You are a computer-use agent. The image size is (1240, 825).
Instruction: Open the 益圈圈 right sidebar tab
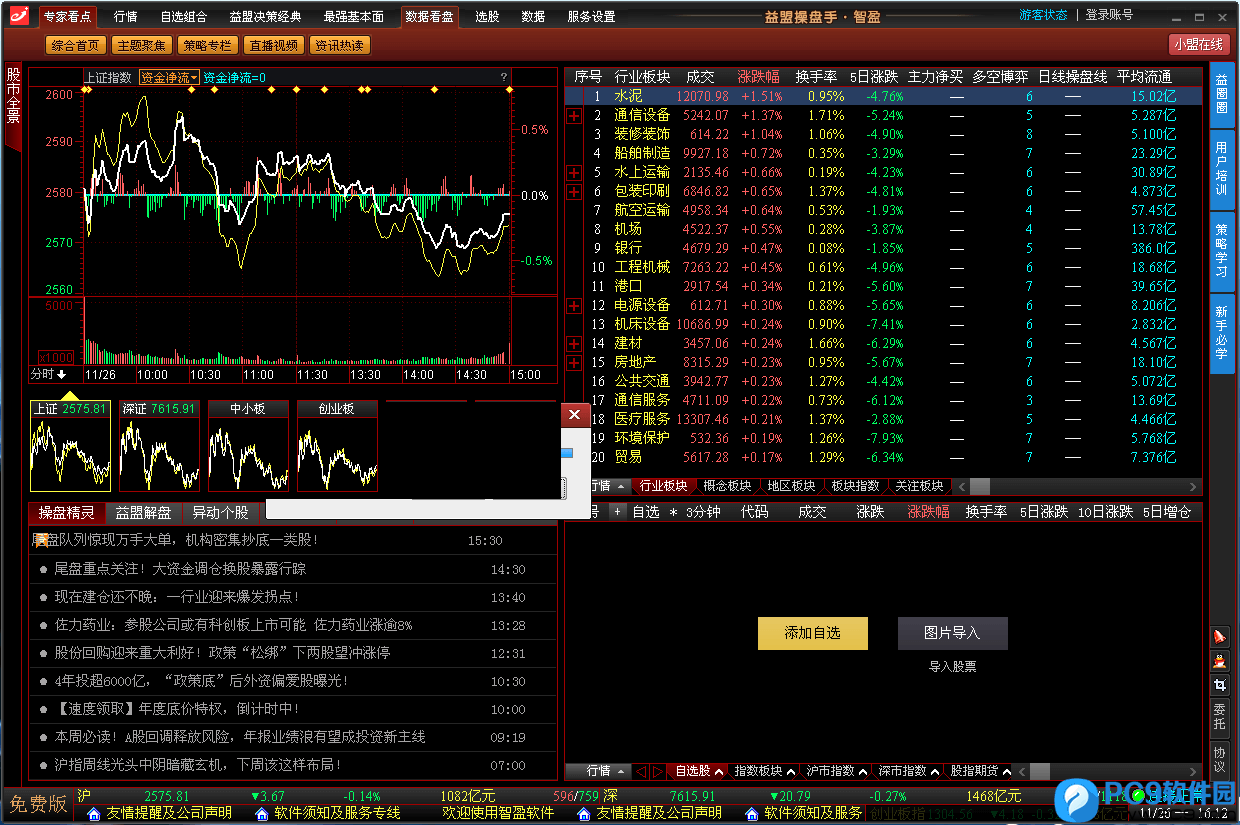tap(1222, 94)
